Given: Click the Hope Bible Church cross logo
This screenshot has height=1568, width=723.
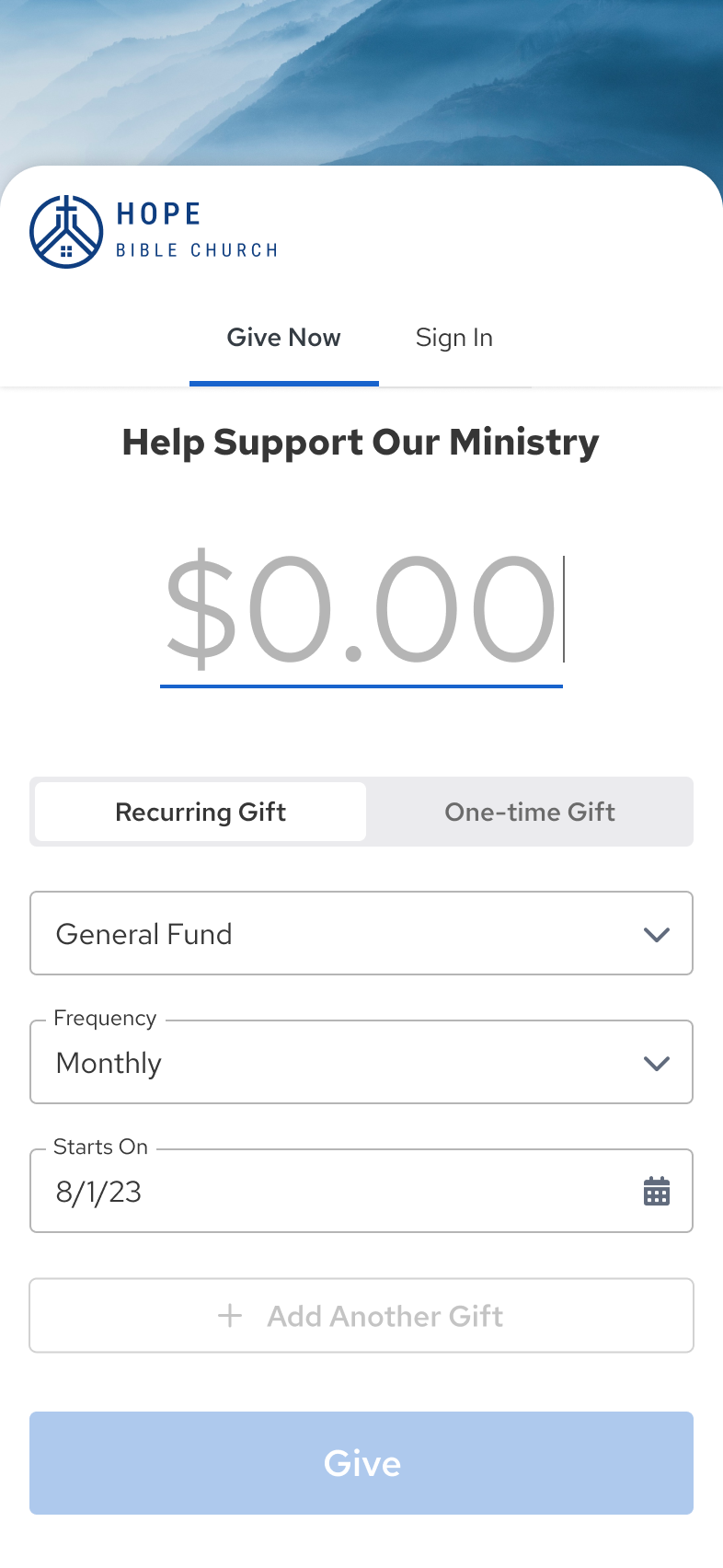Looking at the screenshot, I should click(66, 231).
